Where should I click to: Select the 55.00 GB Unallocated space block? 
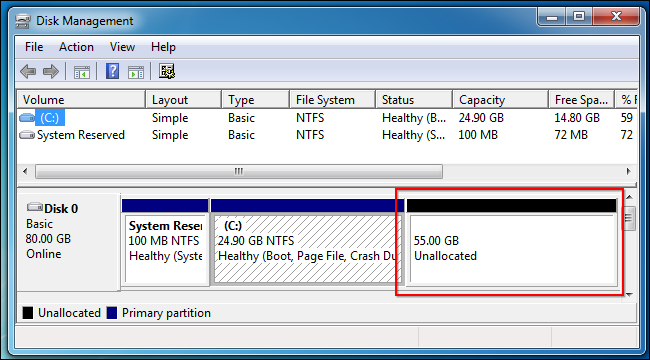(512, 243)
